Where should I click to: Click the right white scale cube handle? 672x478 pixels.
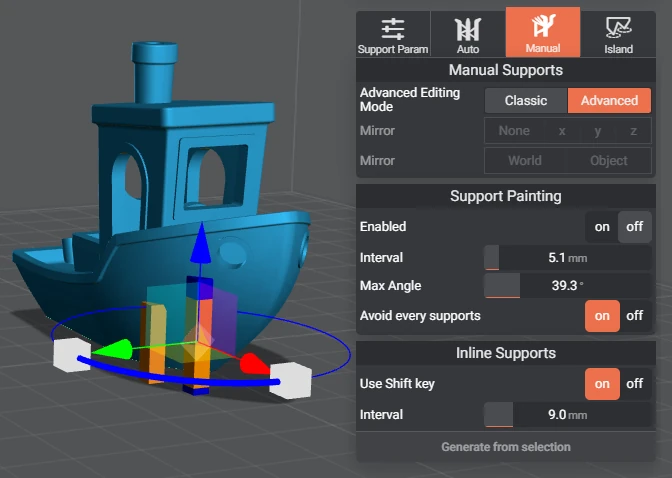[290, 380]
